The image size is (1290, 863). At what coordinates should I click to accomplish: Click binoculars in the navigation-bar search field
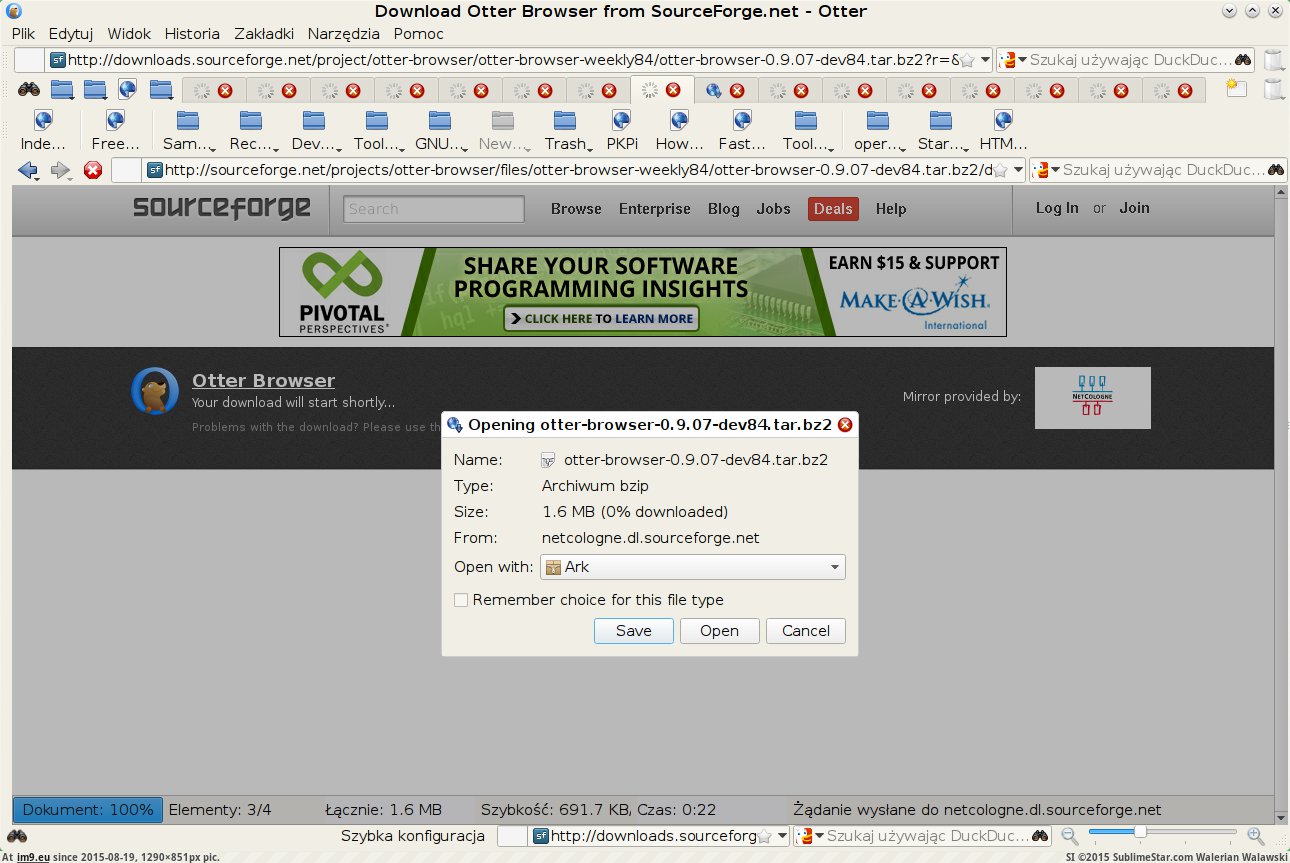coord(1276,170)
